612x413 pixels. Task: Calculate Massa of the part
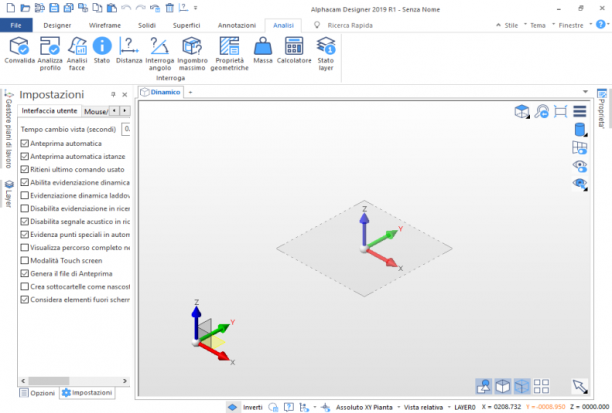[x=263, y=50]
